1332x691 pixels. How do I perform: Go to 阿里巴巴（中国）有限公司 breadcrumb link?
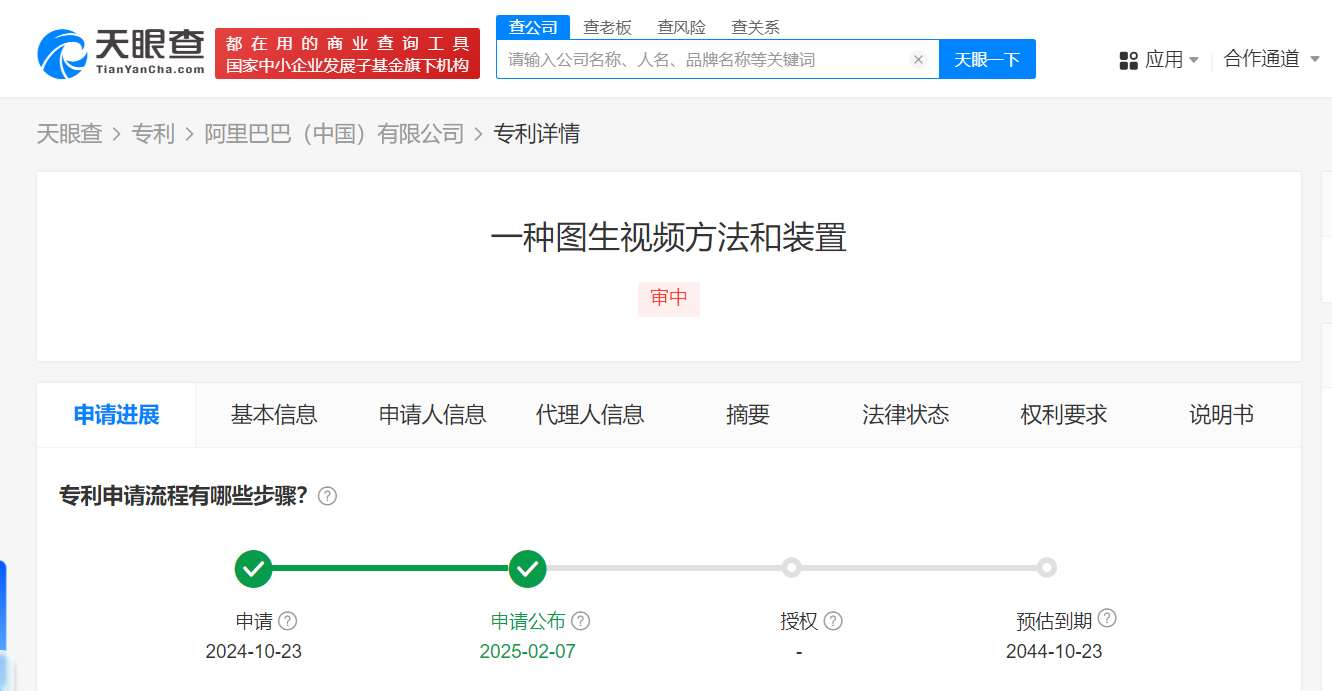pyautogui.click(x=334, y=134)
